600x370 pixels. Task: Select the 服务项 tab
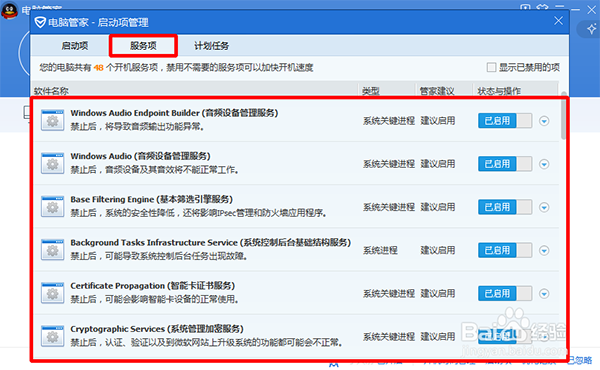(x=143, y=46)
